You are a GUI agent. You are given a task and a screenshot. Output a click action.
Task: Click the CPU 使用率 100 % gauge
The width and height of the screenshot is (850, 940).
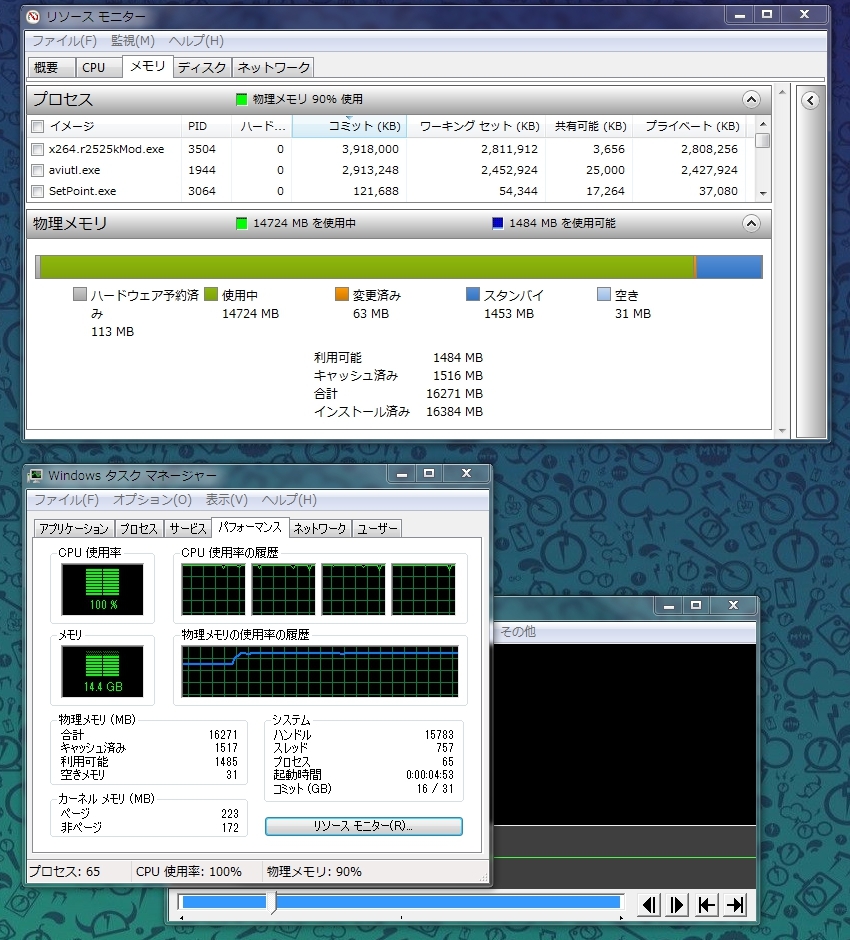point(103,589)
